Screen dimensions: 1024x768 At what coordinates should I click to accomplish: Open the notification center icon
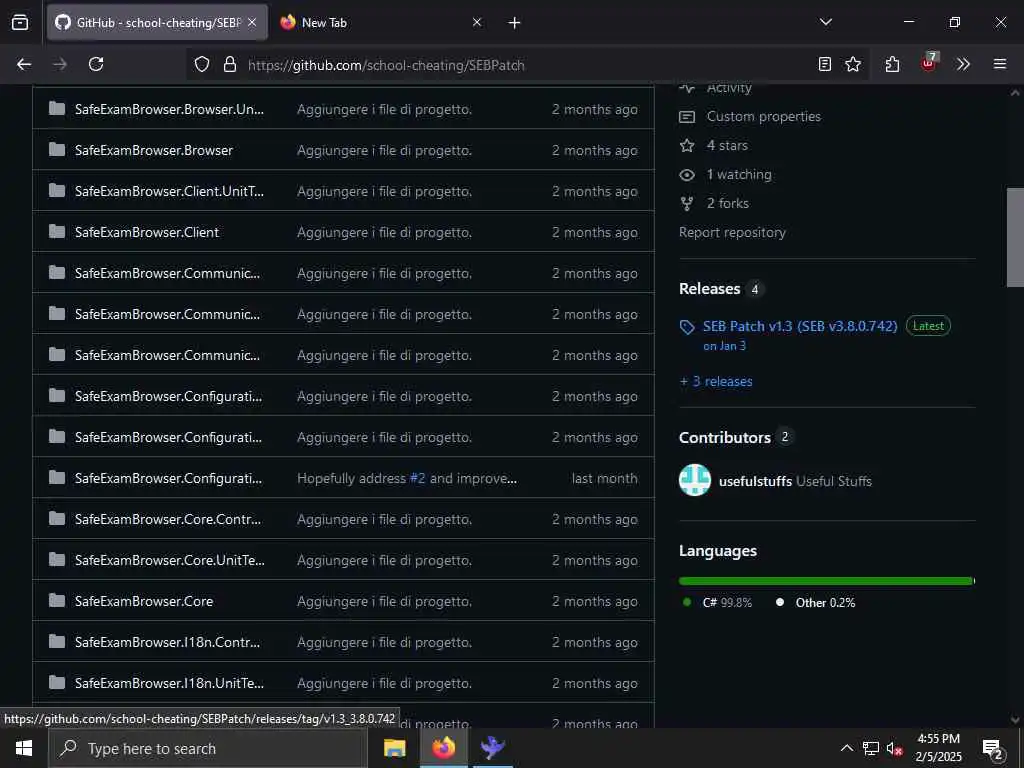pos(993,750)
